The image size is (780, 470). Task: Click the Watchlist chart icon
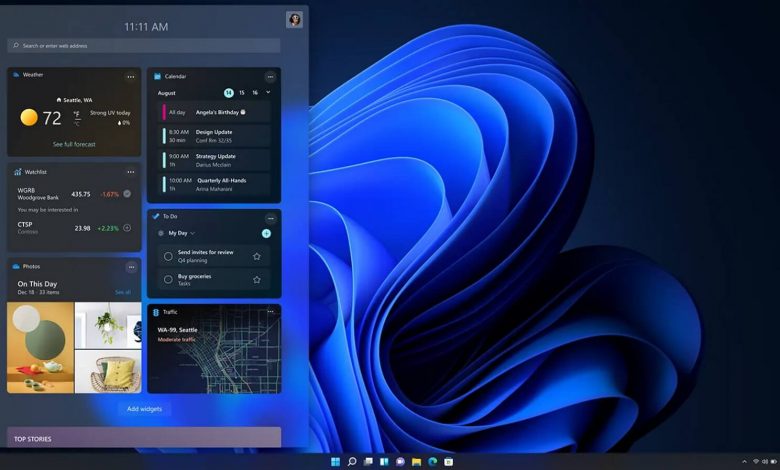click(x=17, y=172)
